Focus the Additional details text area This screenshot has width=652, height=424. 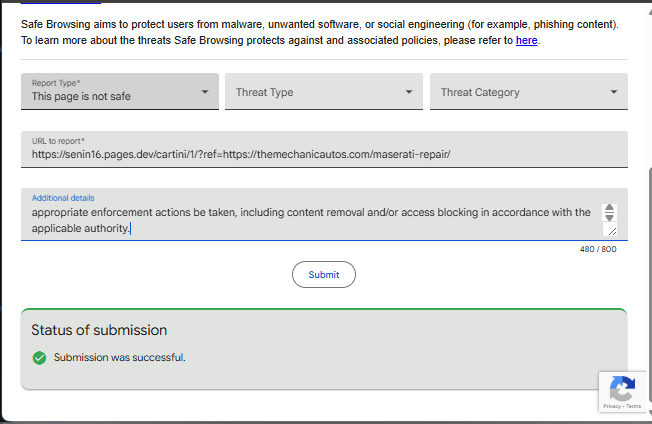[310, 220]
